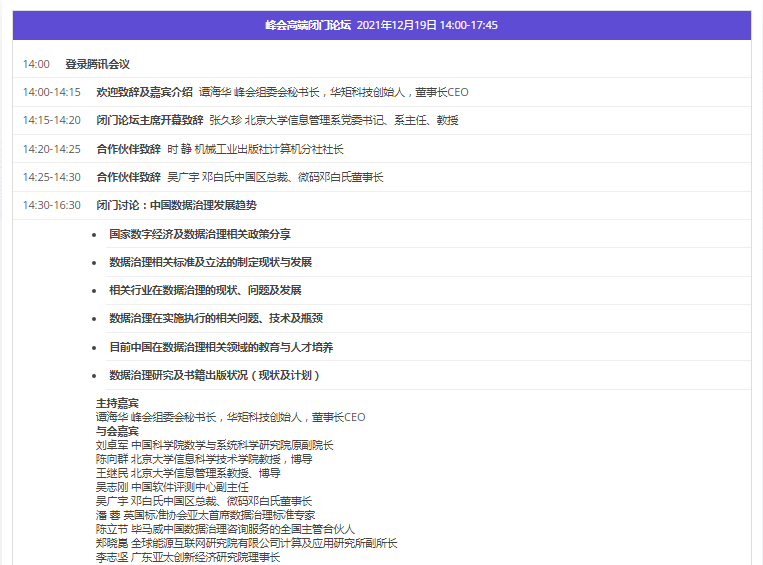Select the 登录腾讯会议 agenda row
This screenshot has height=565, width=763.
click(97, 64)
